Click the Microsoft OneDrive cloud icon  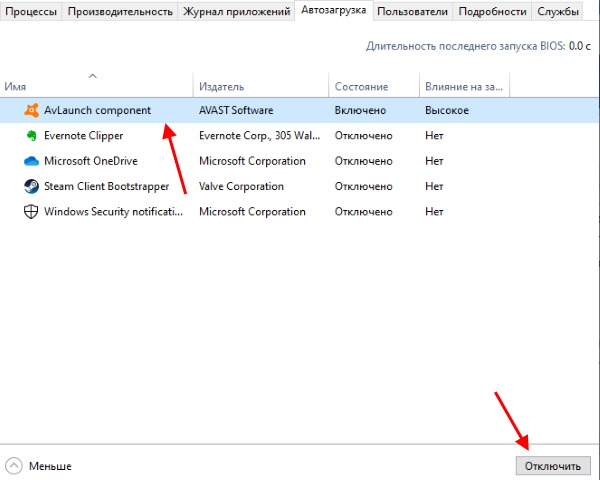tap(31, 161)
